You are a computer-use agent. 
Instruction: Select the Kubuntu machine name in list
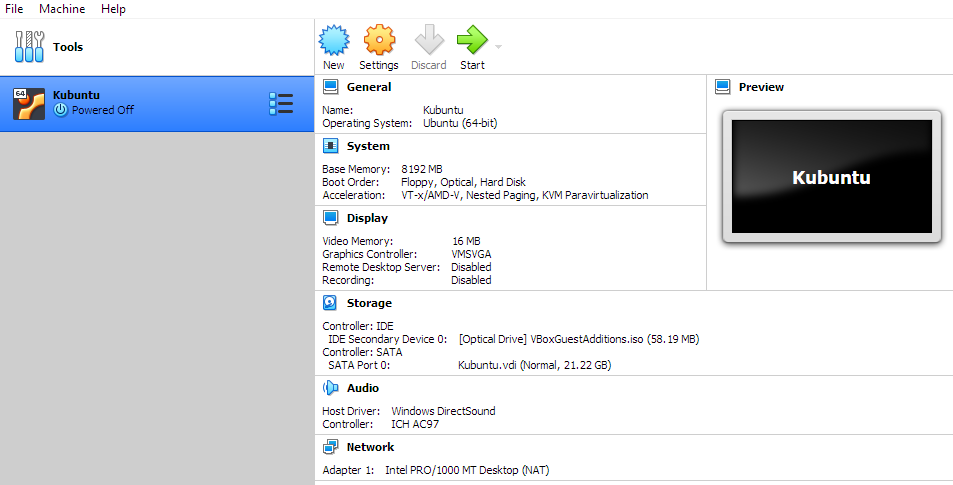76,95
